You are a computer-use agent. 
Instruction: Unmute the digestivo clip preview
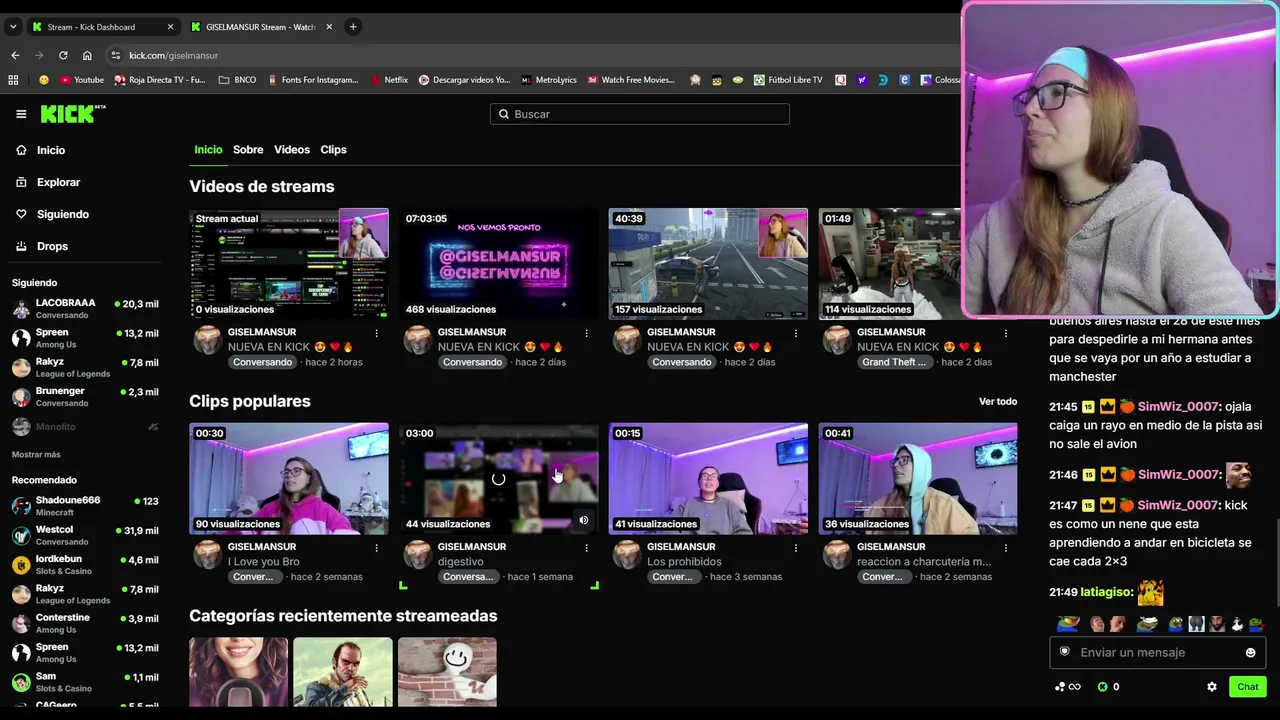point(584,520)
